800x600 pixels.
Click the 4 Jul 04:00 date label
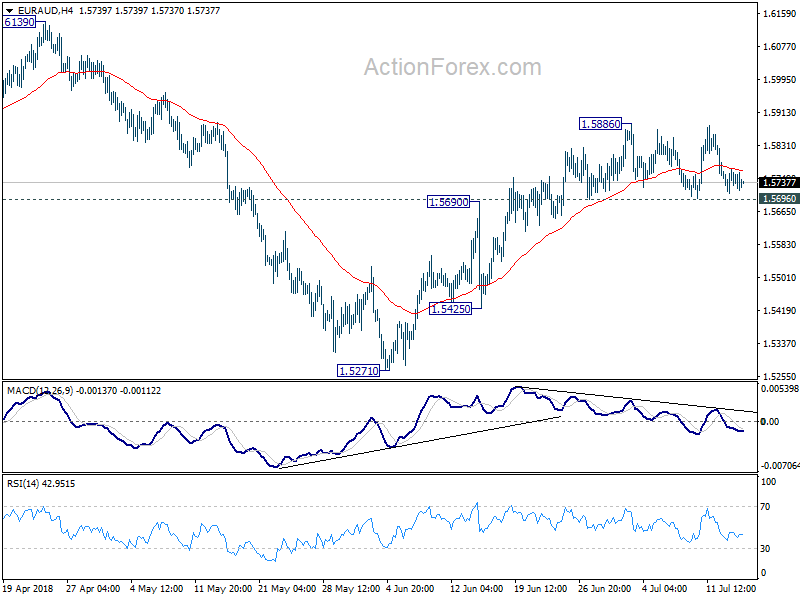(x=665, y=589)
